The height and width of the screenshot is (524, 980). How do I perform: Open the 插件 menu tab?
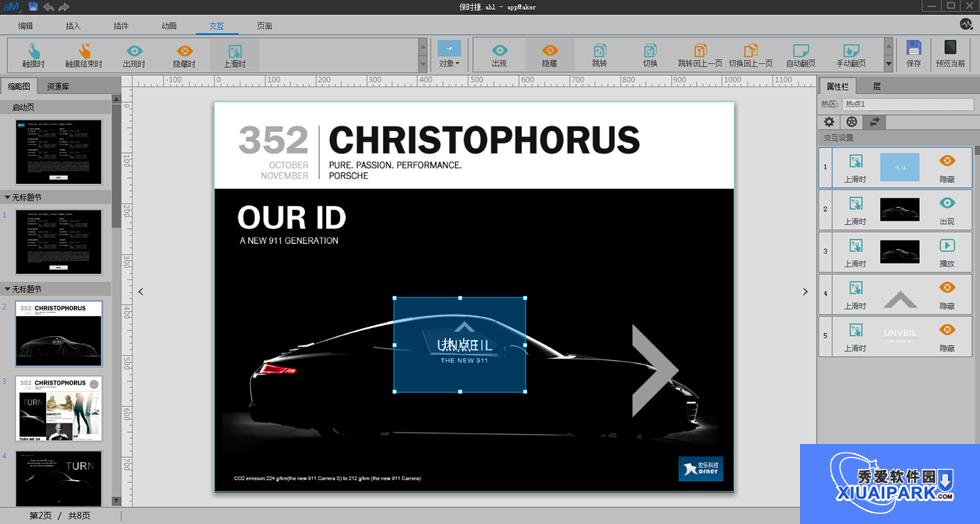(x=121, y=26)
